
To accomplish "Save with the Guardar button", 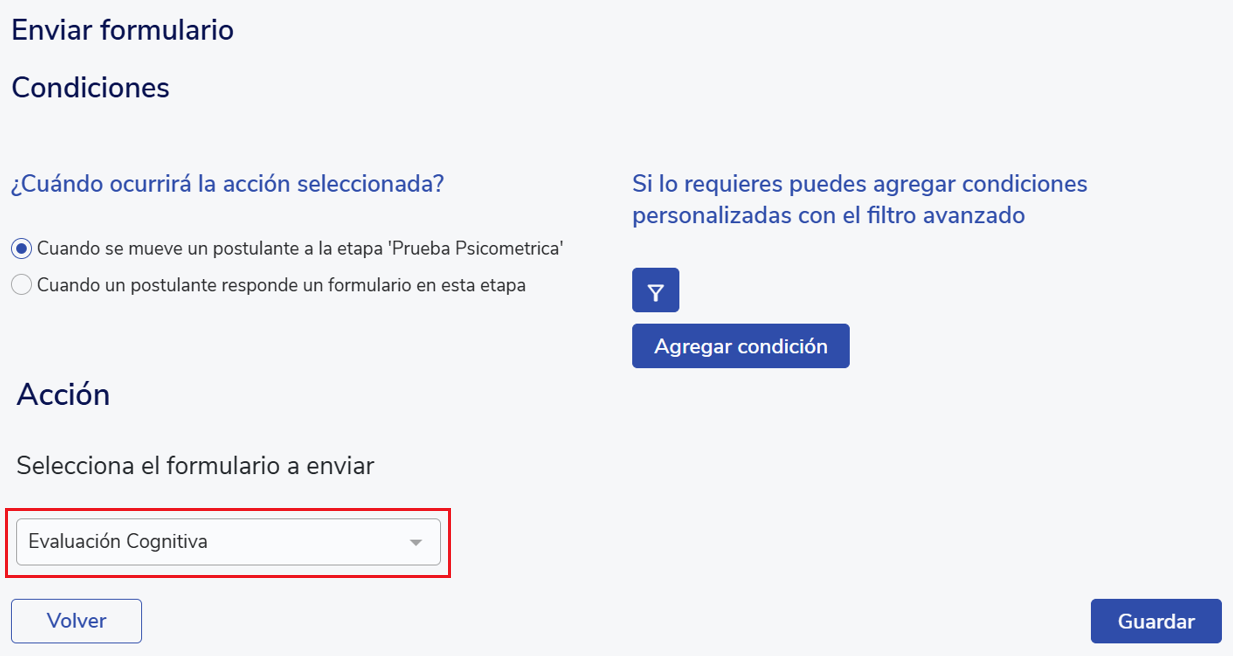I will (x=1155, y=621).
